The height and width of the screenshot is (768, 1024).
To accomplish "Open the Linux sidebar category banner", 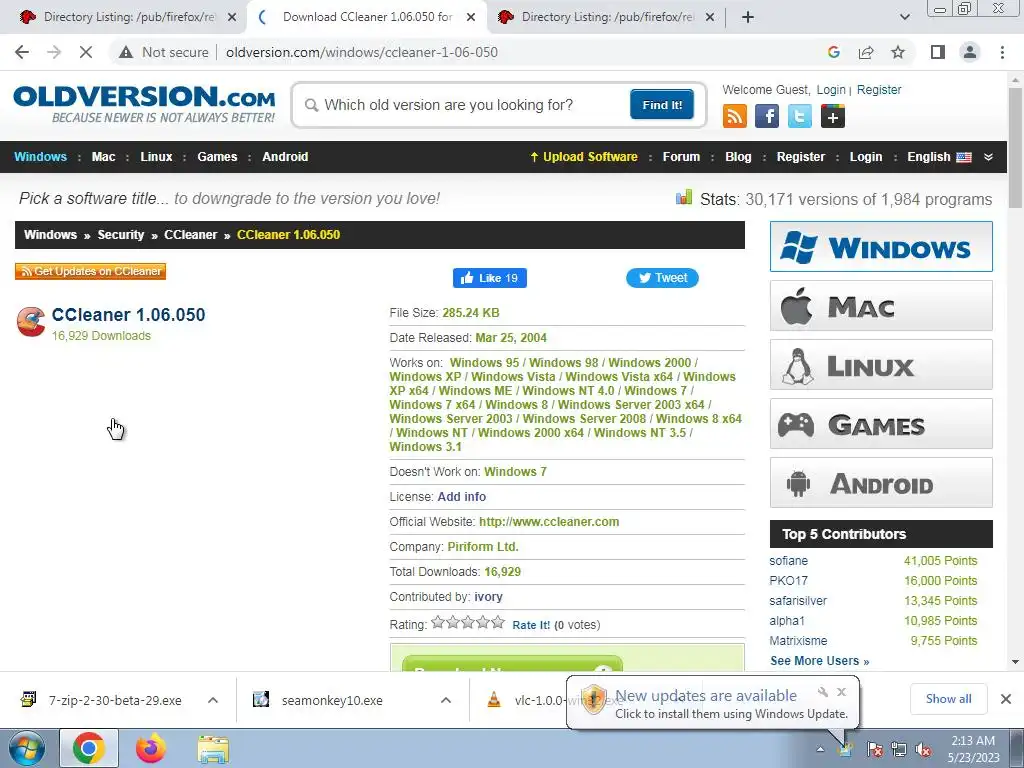I will (x=881, y=364).
